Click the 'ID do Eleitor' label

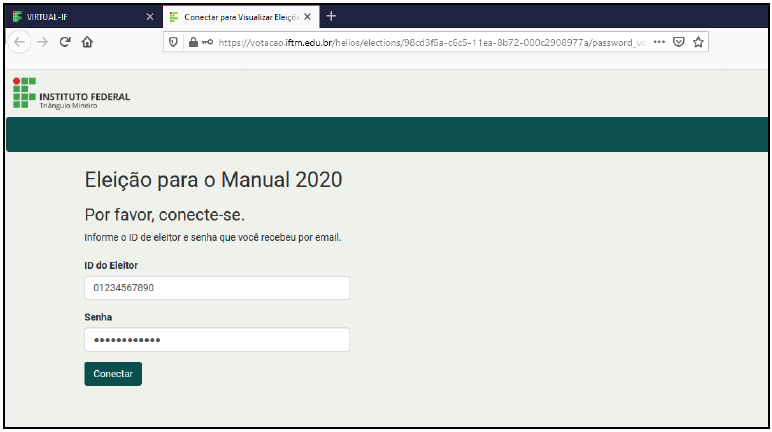(111, 266)
